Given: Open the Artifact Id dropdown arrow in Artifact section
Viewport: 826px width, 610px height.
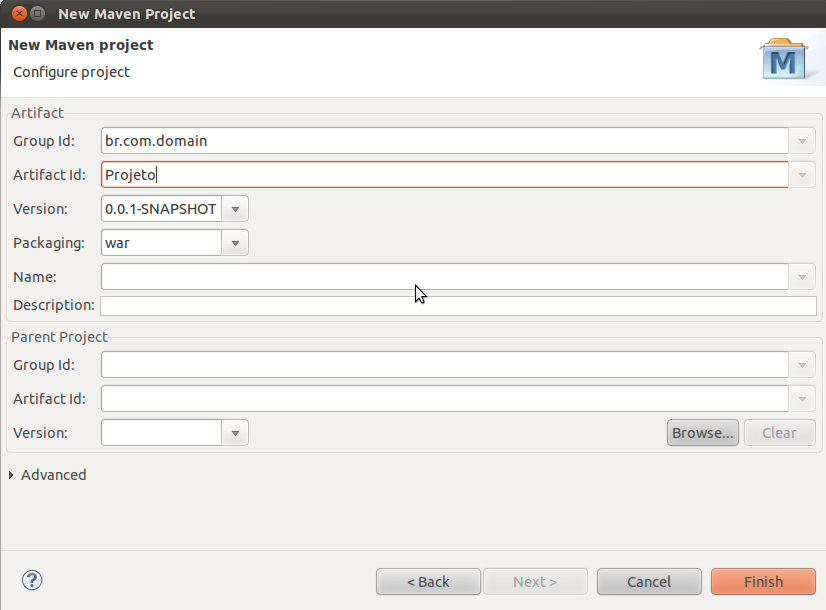Looking at the screenshot, I should pos(802,175).
